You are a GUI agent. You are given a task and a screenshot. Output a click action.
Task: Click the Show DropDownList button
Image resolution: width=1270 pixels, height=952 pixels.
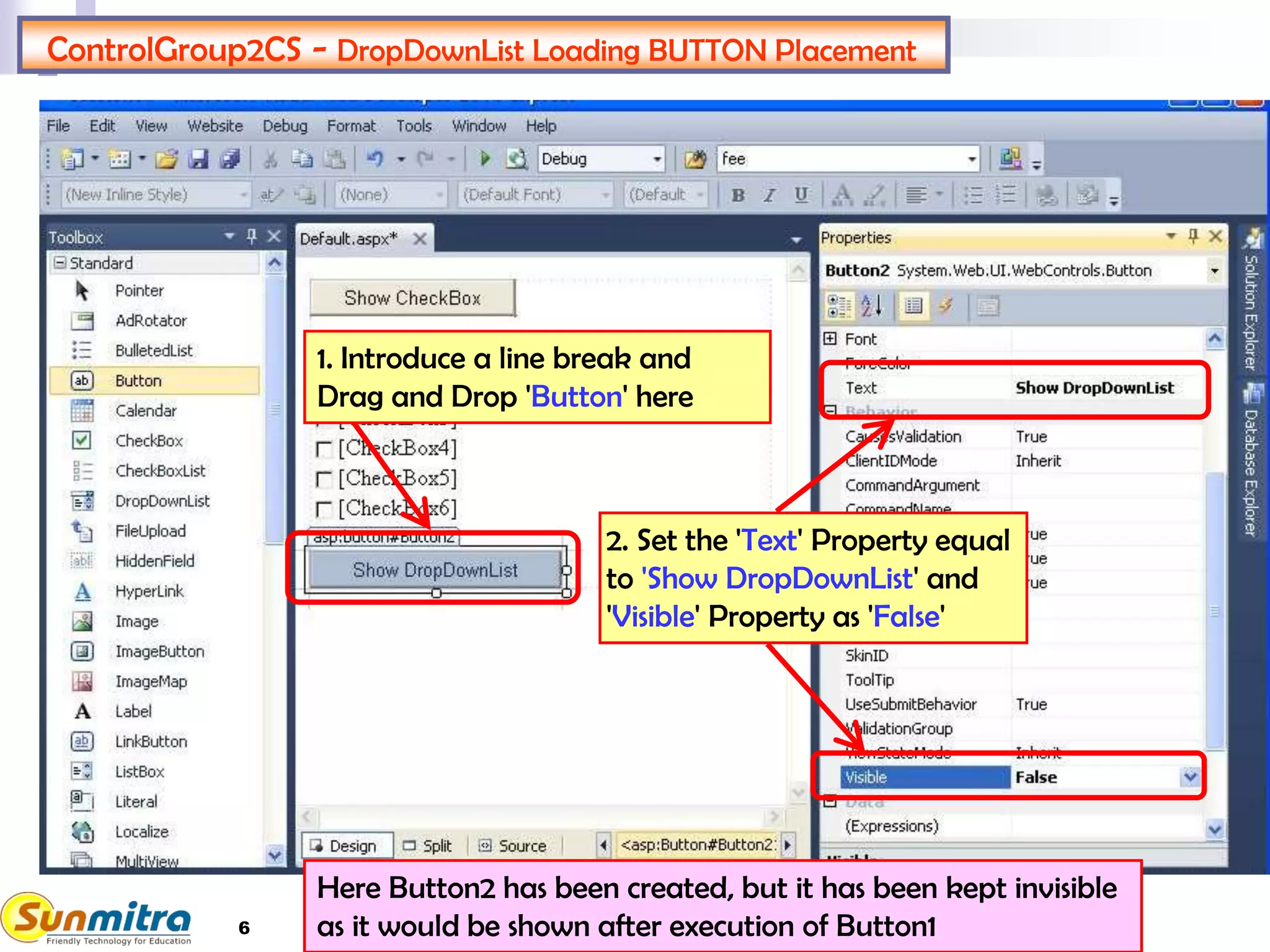pyautogui.click(x=435, y=570)
